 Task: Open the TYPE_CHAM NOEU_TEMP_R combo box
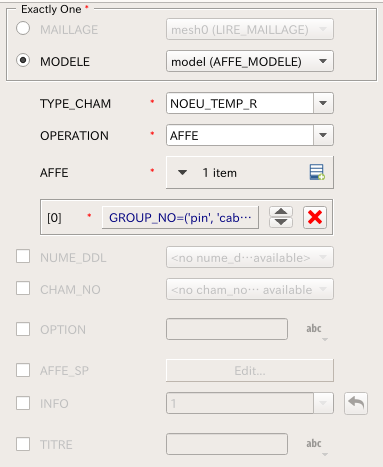tap(250, 103)
